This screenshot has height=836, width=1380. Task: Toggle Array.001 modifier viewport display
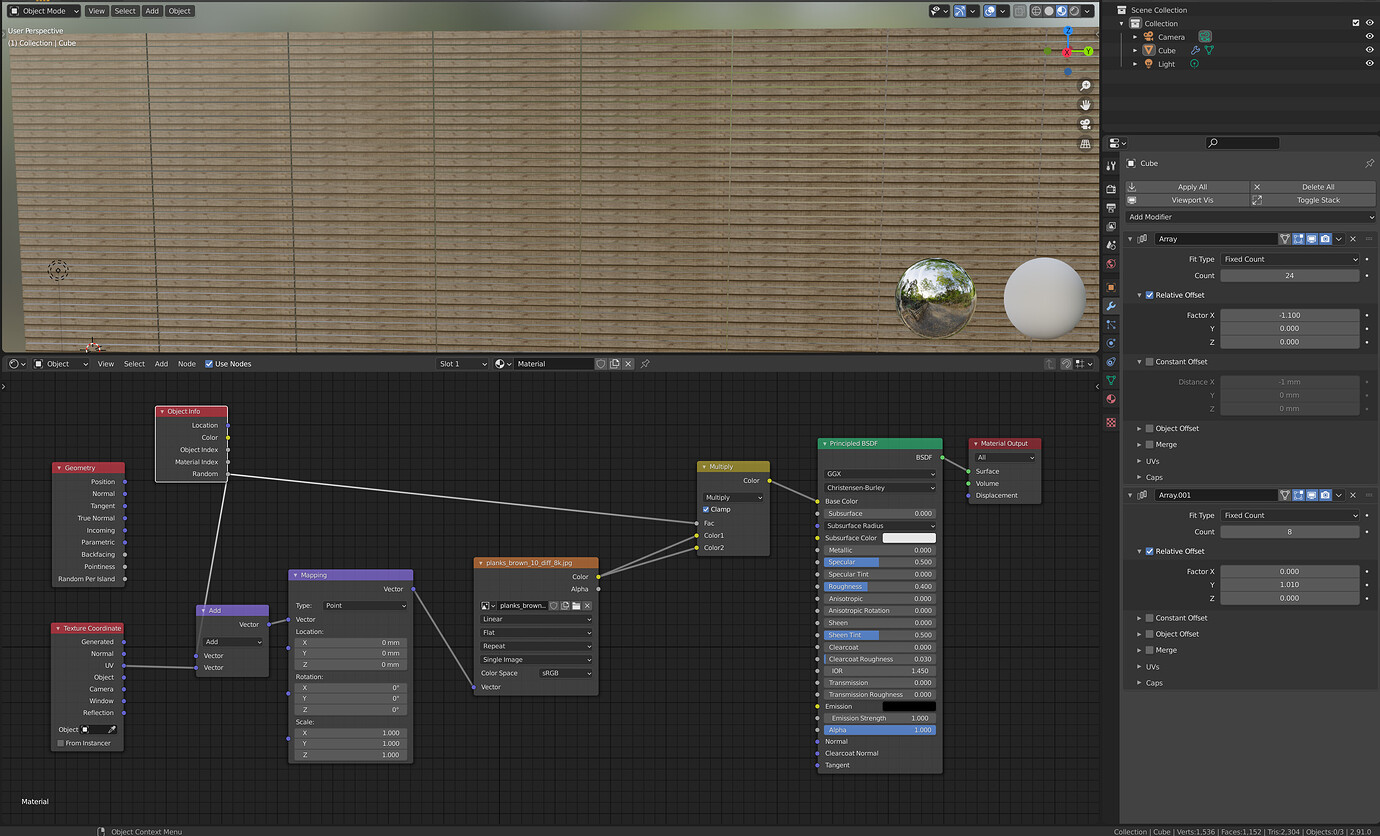click(1311, 495)
